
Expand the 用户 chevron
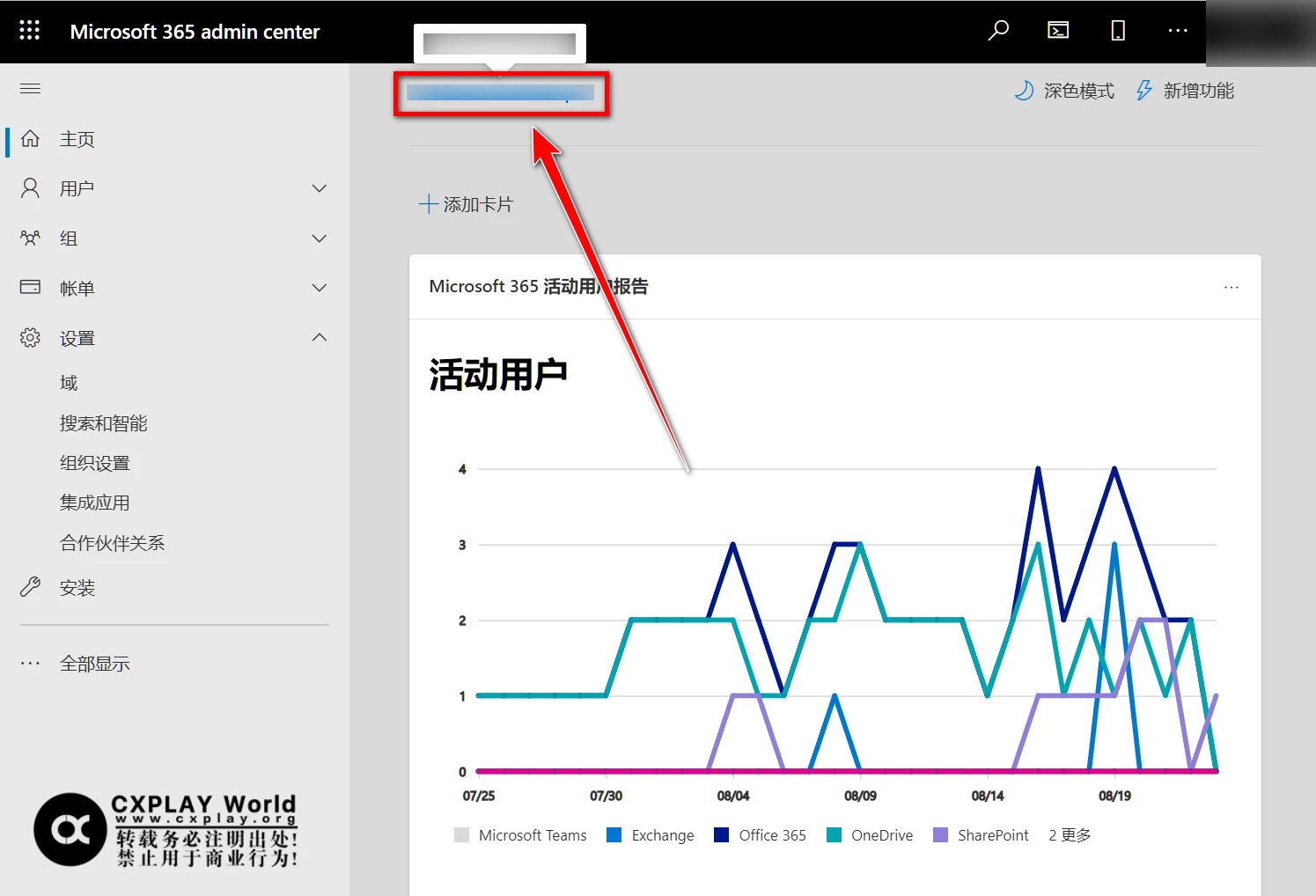pos(320,188)
